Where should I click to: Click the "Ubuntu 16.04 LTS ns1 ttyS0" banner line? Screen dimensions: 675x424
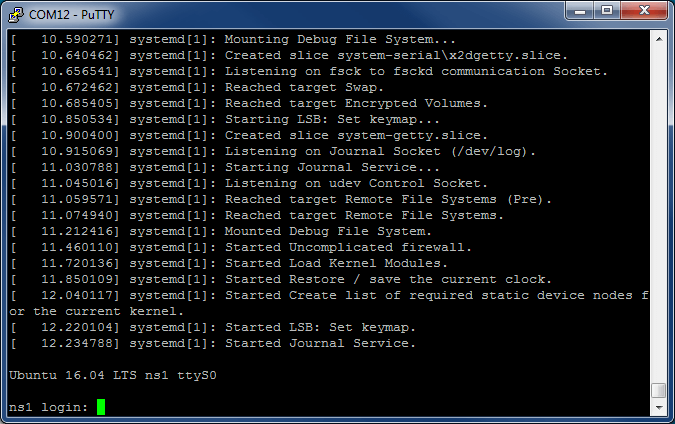pos(113,375)
